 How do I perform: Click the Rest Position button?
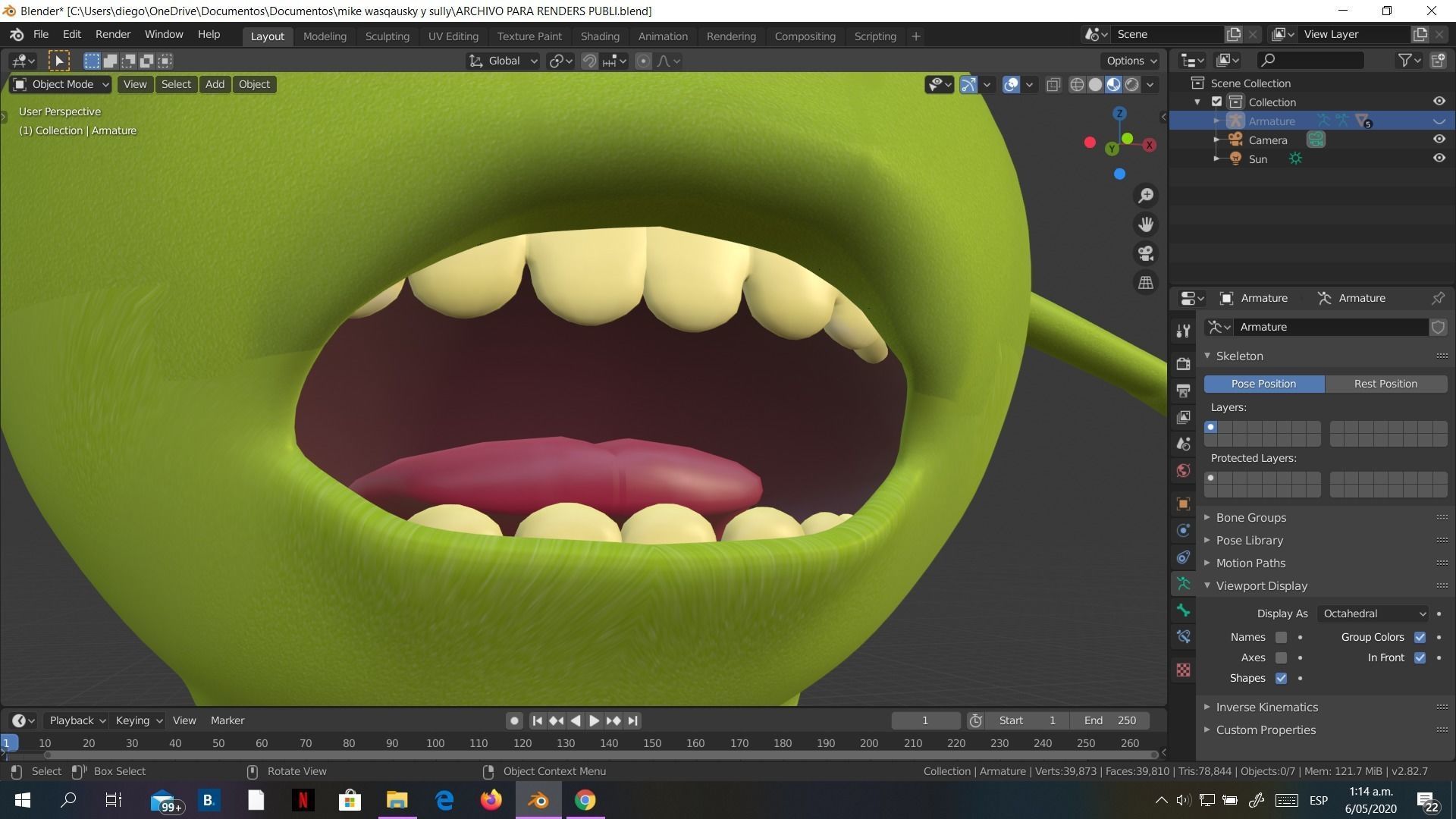[x=1385, y=384]
